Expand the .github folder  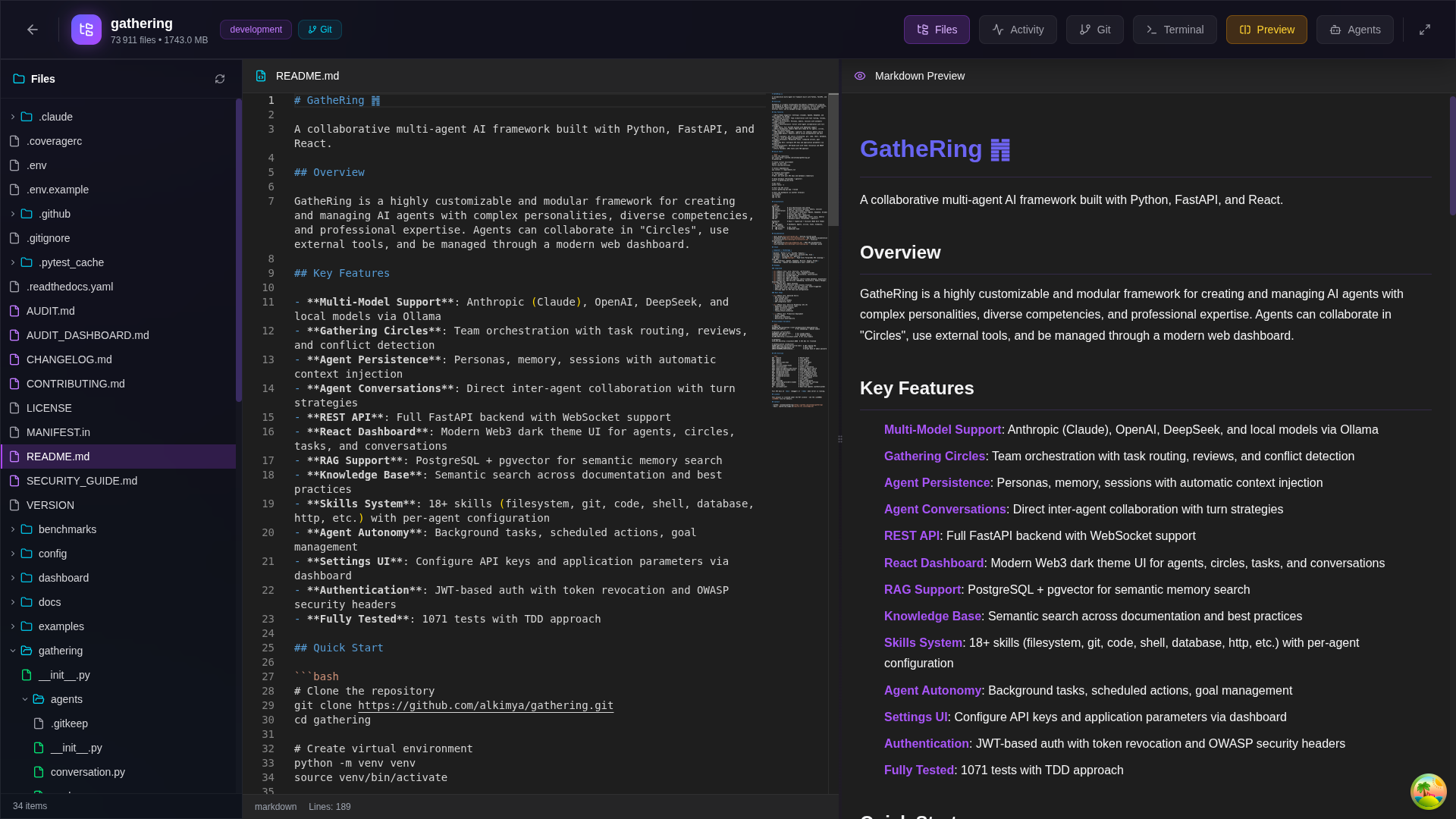[x=13, y=214]
